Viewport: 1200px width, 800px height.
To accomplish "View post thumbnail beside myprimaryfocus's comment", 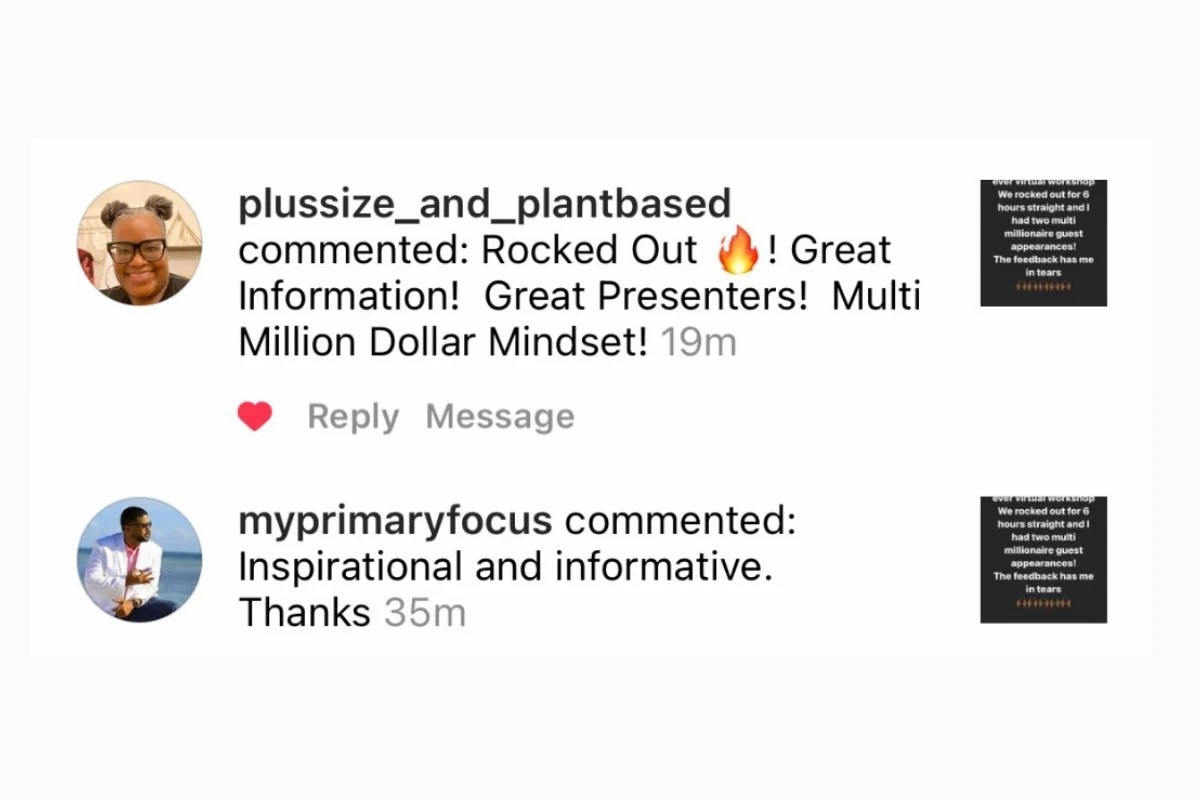I will (x=1043, y=560).
